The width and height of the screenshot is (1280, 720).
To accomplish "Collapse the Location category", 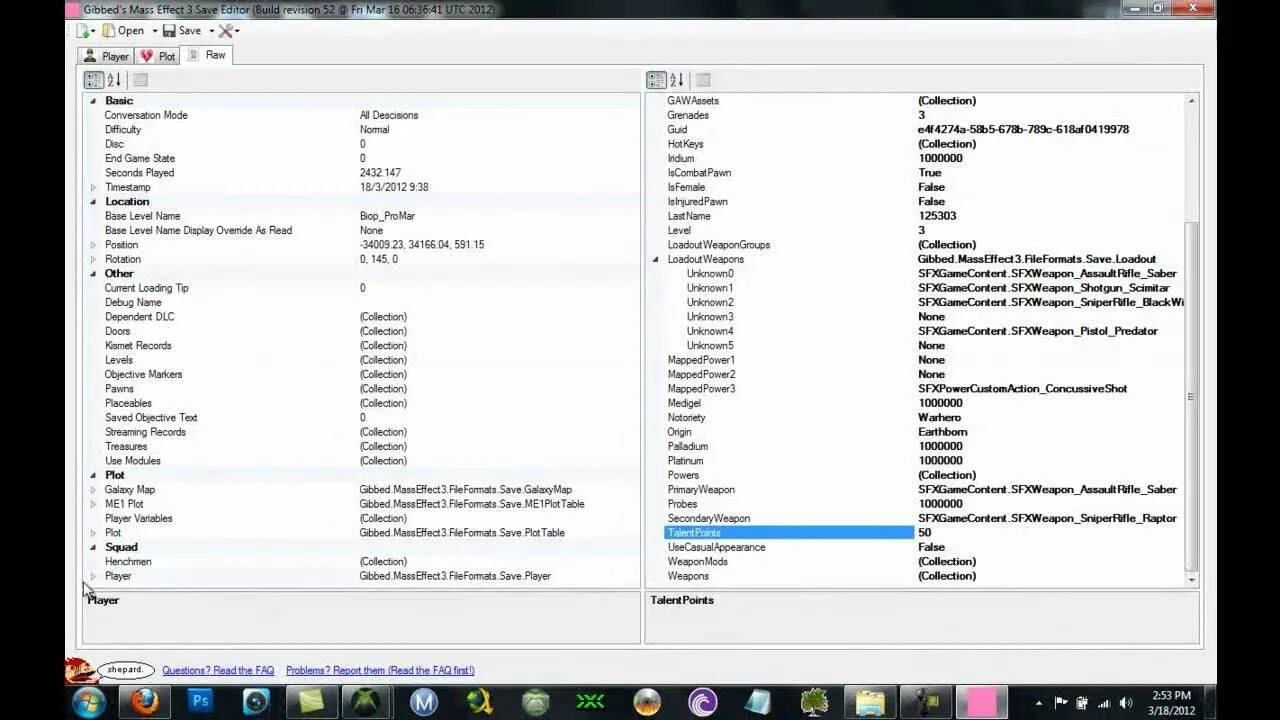I will pyautogui.click(x=93, y=202).
